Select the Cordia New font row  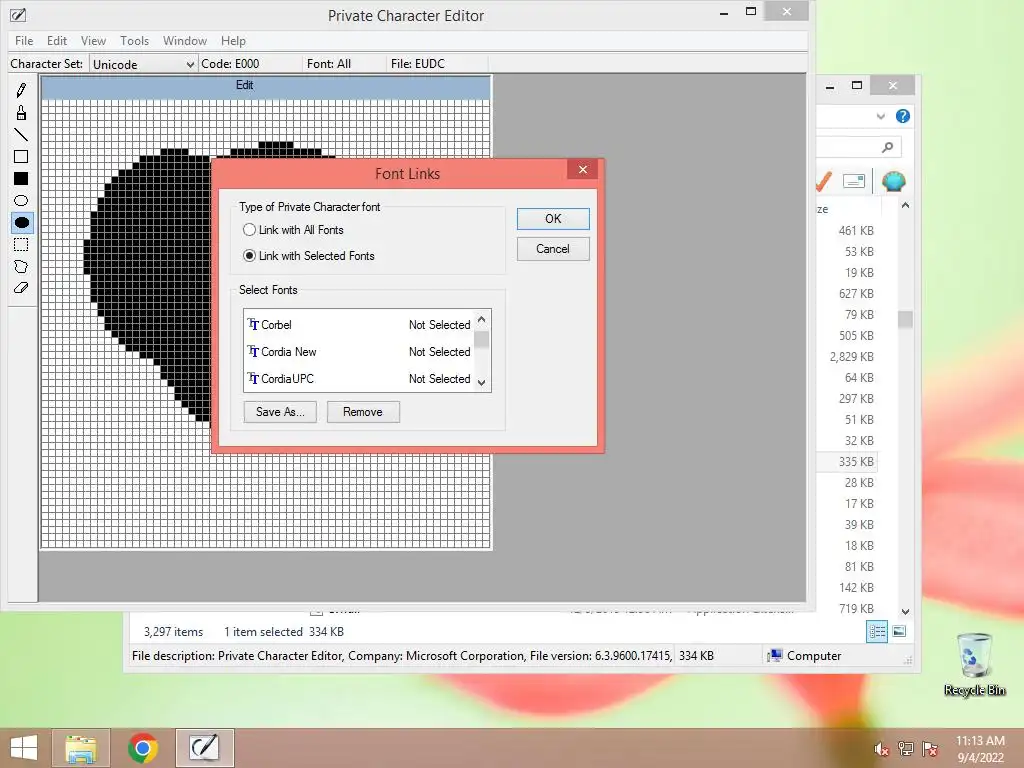pyautogui.click(x=359, y=351)
